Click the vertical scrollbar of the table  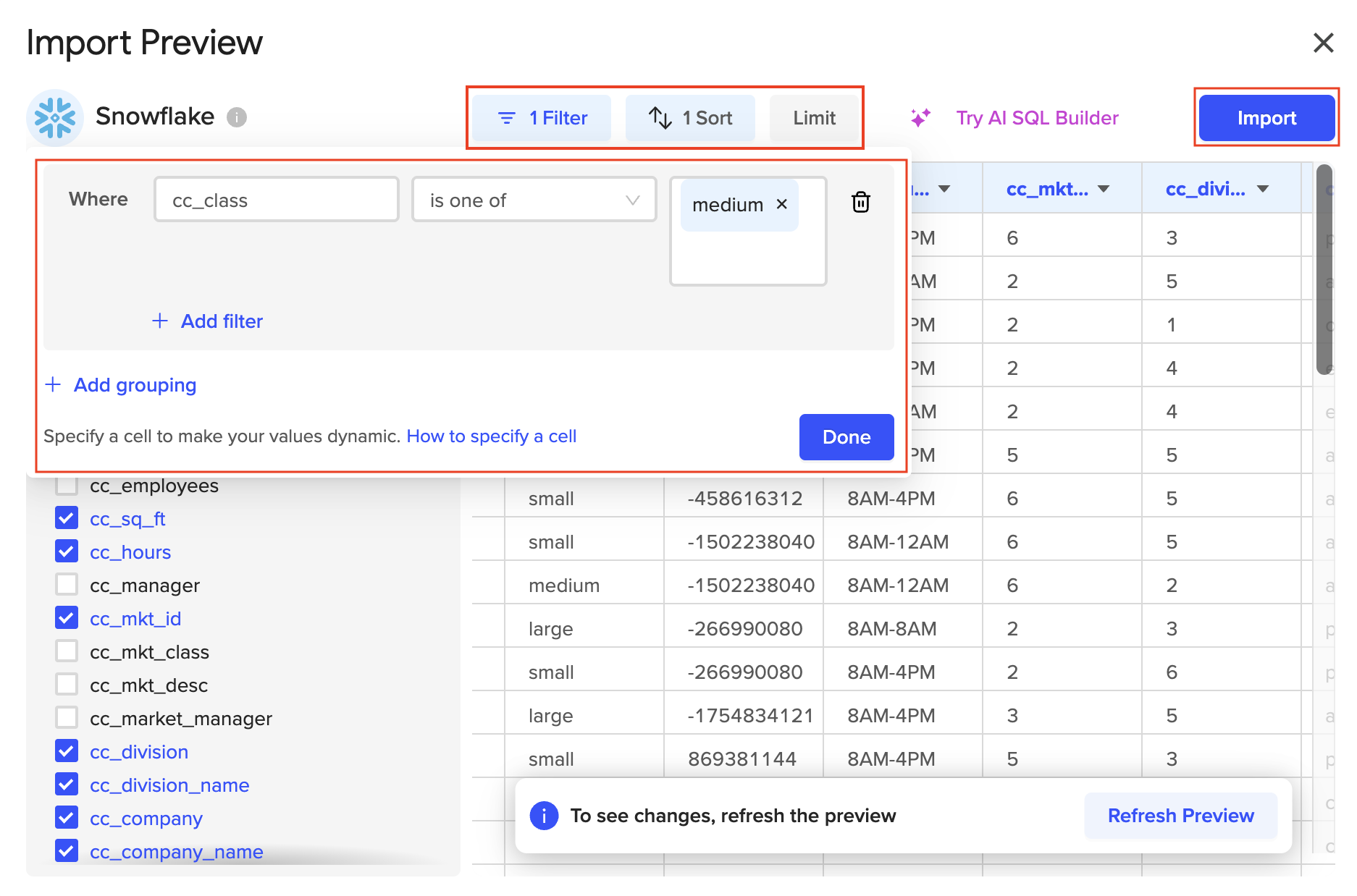point(1324,268)
